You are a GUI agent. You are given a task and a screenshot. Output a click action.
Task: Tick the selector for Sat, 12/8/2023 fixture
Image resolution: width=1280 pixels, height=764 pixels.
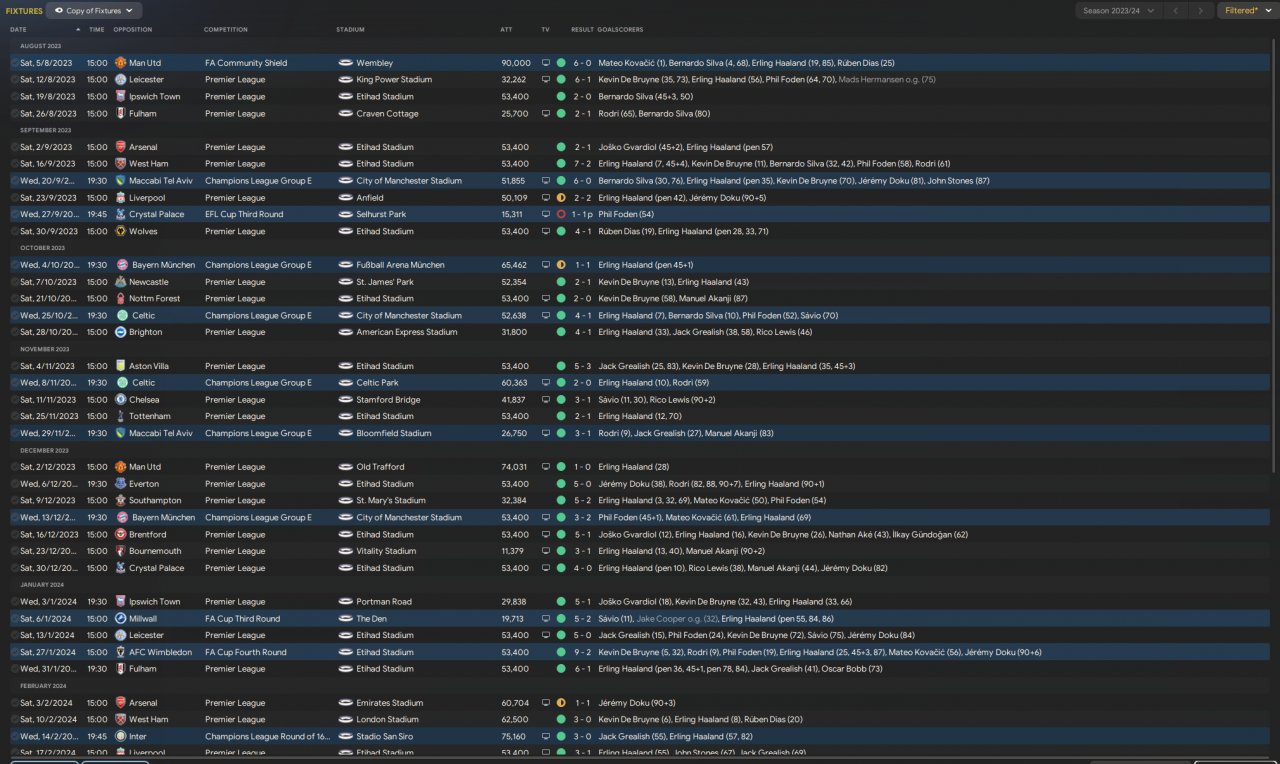(x=14, y=80)
